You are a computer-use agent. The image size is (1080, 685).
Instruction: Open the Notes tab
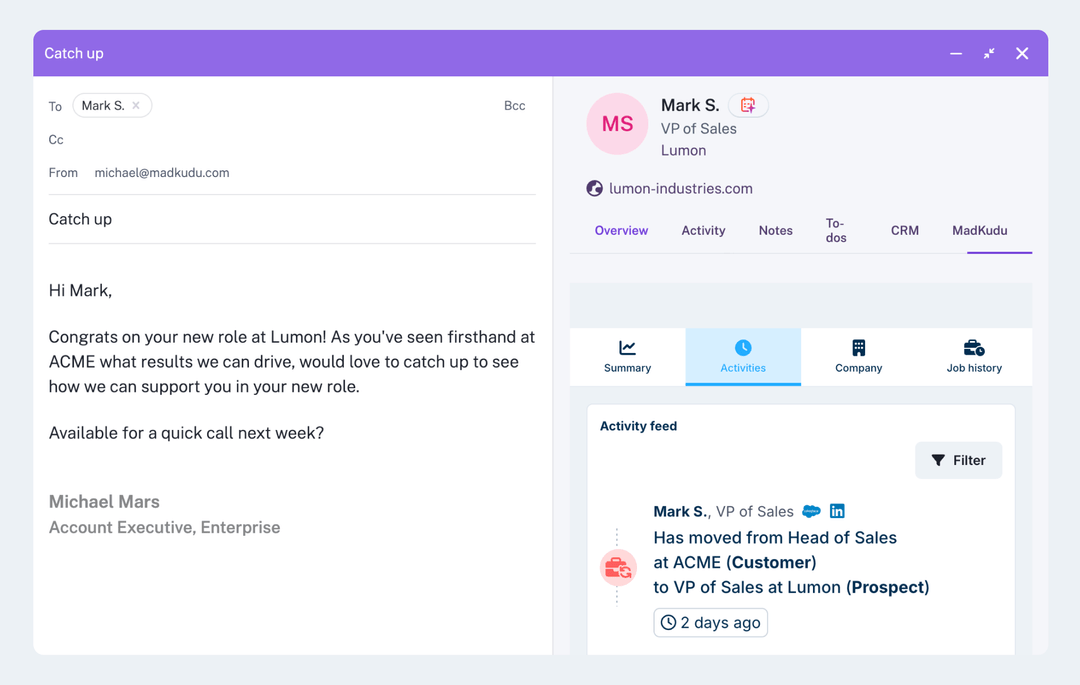coord(775,230)
